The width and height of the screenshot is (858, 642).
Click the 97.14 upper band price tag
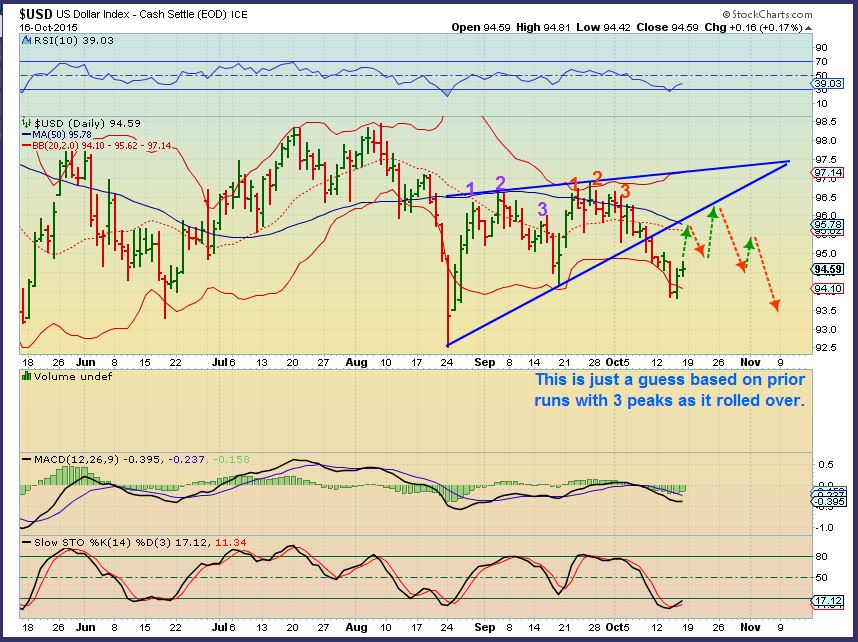click(828, 172)
